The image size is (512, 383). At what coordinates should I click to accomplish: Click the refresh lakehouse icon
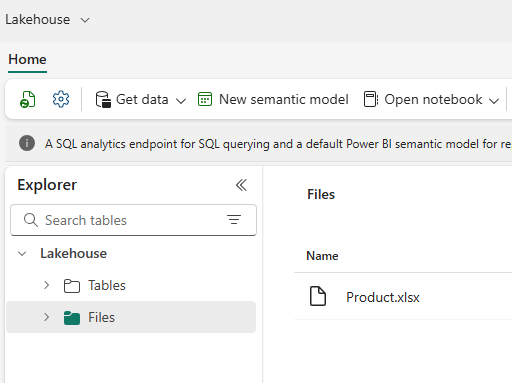(27, 99)
